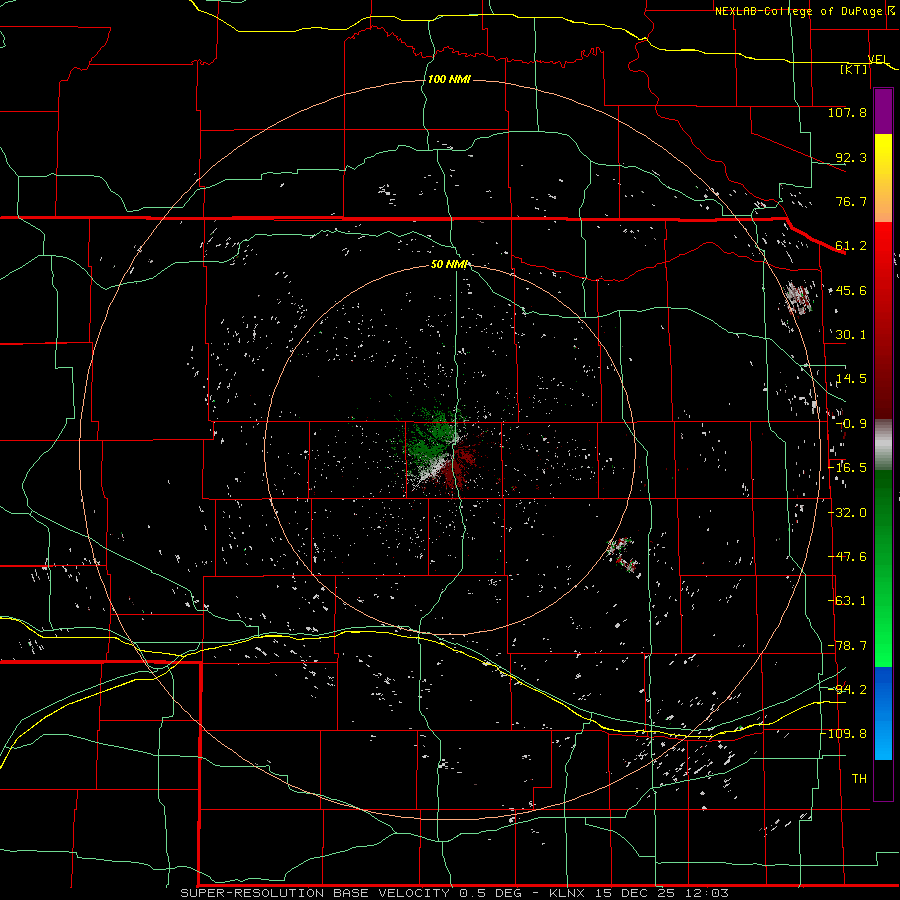Select the -78.7 scale value
The height and width of the screenshot is (900, 900).
pyautogui.click(x=847, y=646)
